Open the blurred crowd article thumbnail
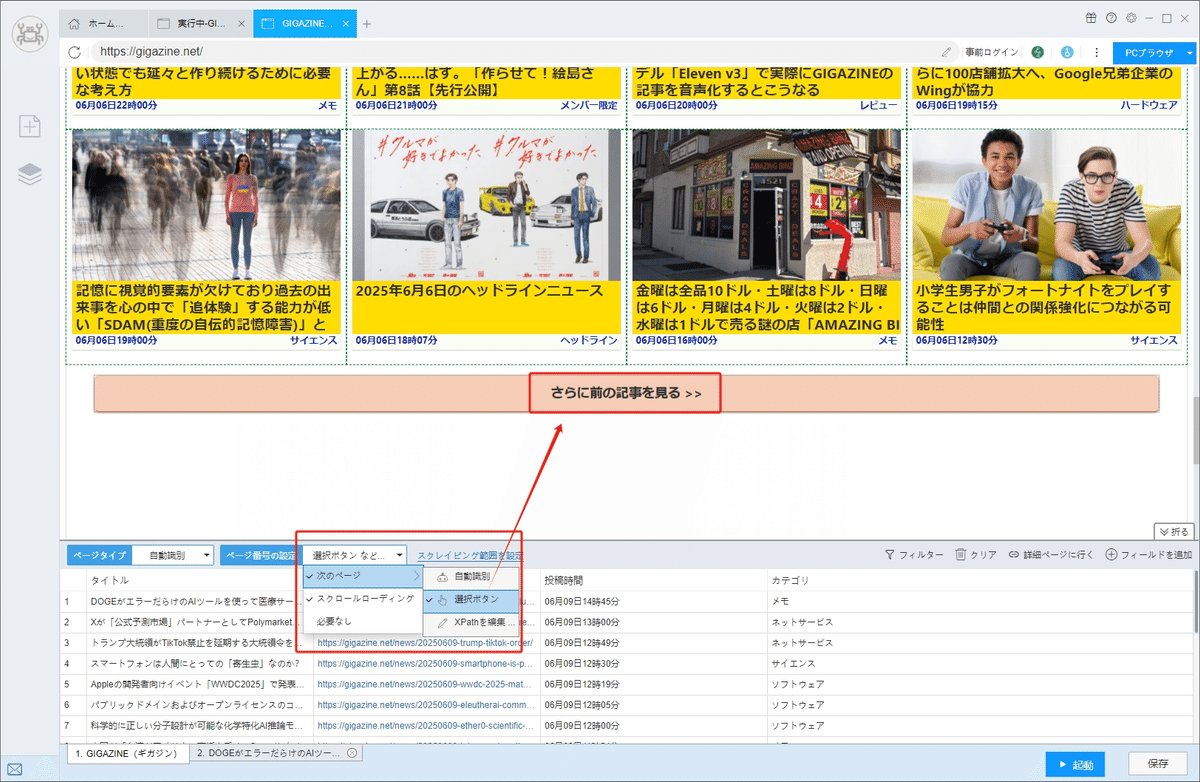Image resolution: width=1200 pixels, height=782 pixels. pos(207,204)
